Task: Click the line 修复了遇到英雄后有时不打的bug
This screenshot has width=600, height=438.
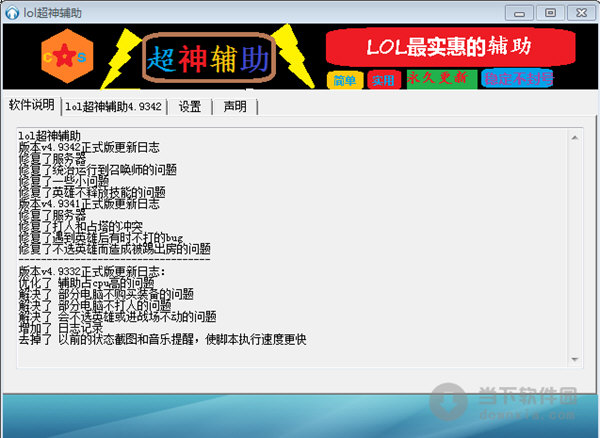Action: pos(101,238)
